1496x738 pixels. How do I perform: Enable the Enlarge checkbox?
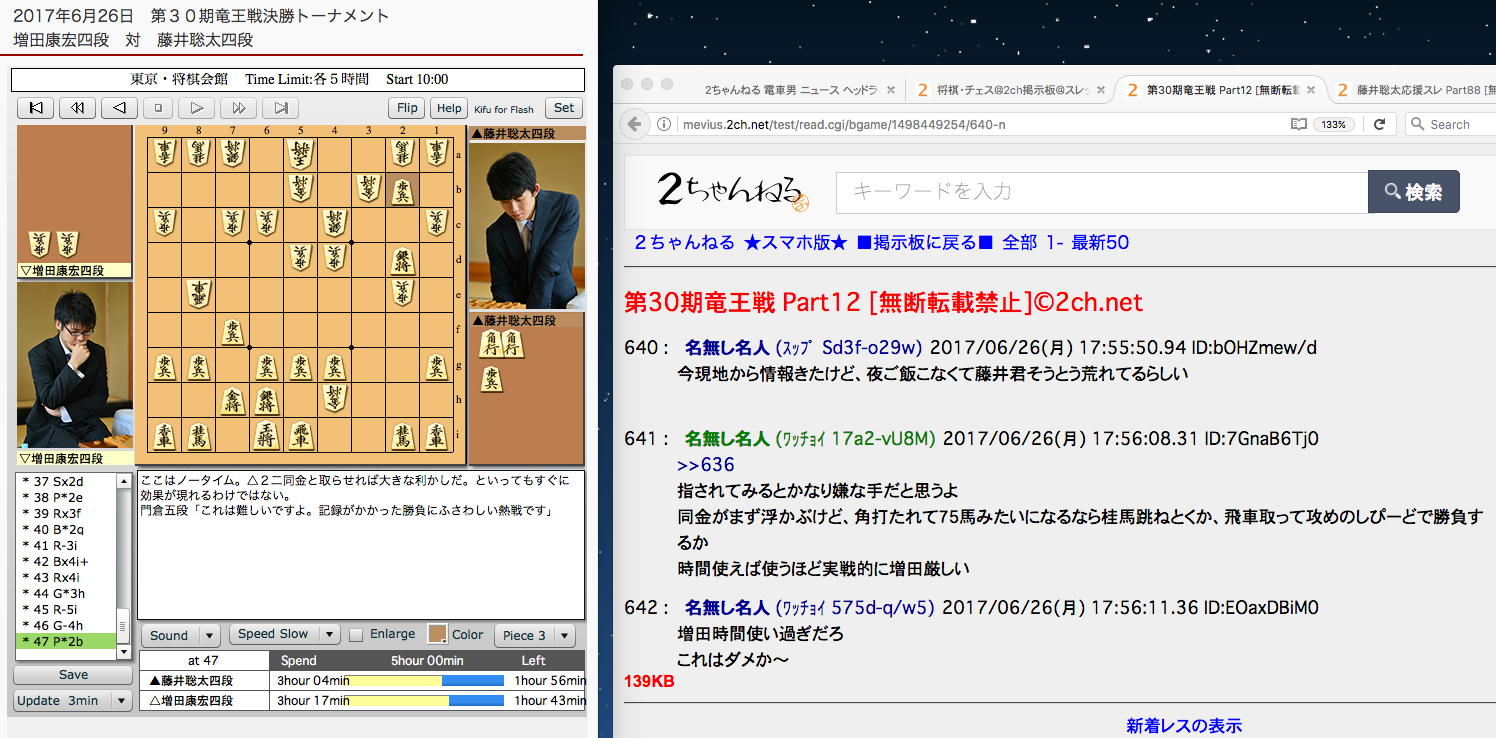click(356, 634)
